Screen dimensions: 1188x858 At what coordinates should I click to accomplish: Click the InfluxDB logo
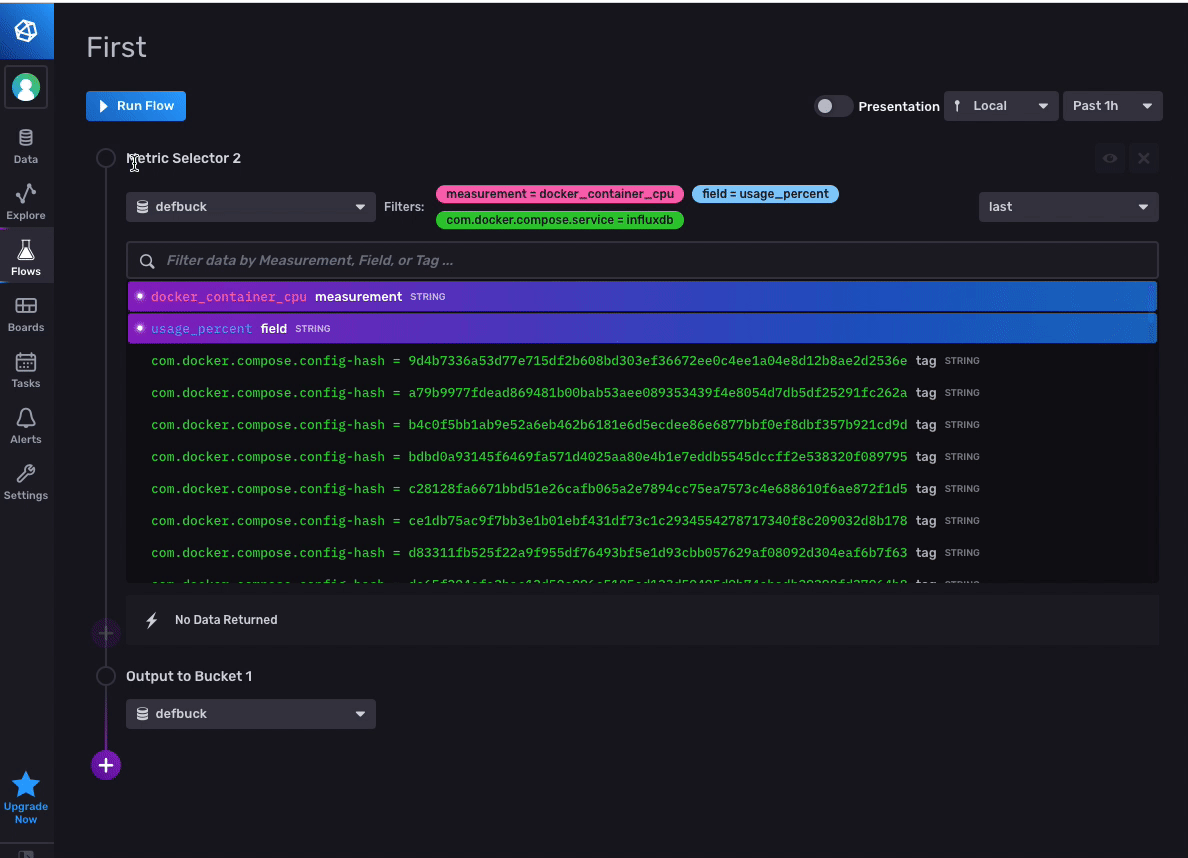tap(26, 30)
